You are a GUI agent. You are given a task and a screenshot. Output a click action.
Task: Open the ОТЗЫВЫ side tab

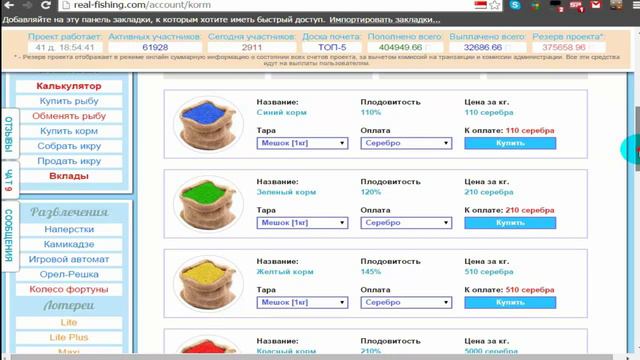[x=9, y=134]
